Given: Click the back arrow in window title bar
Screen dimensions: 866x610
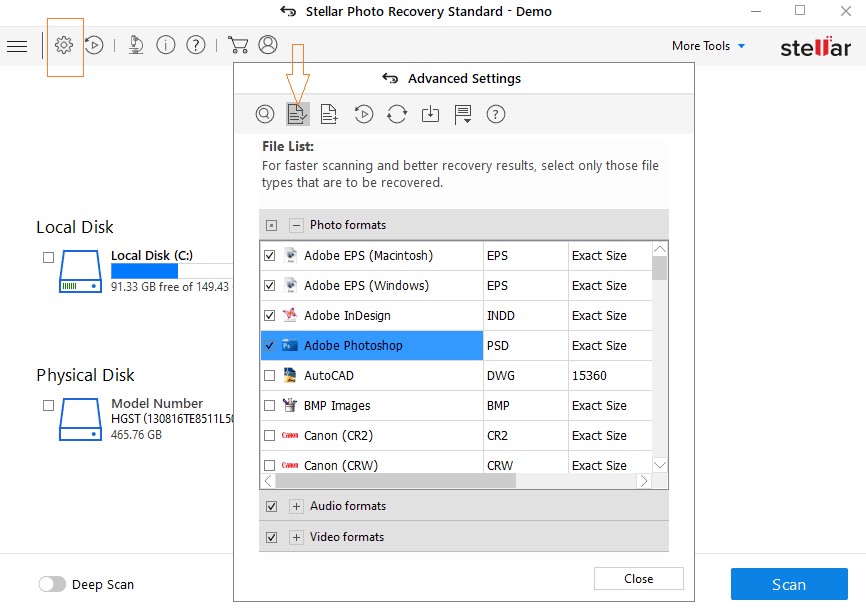Looking at the screenshot, I should pyautogui.click(x=288, y=11).
